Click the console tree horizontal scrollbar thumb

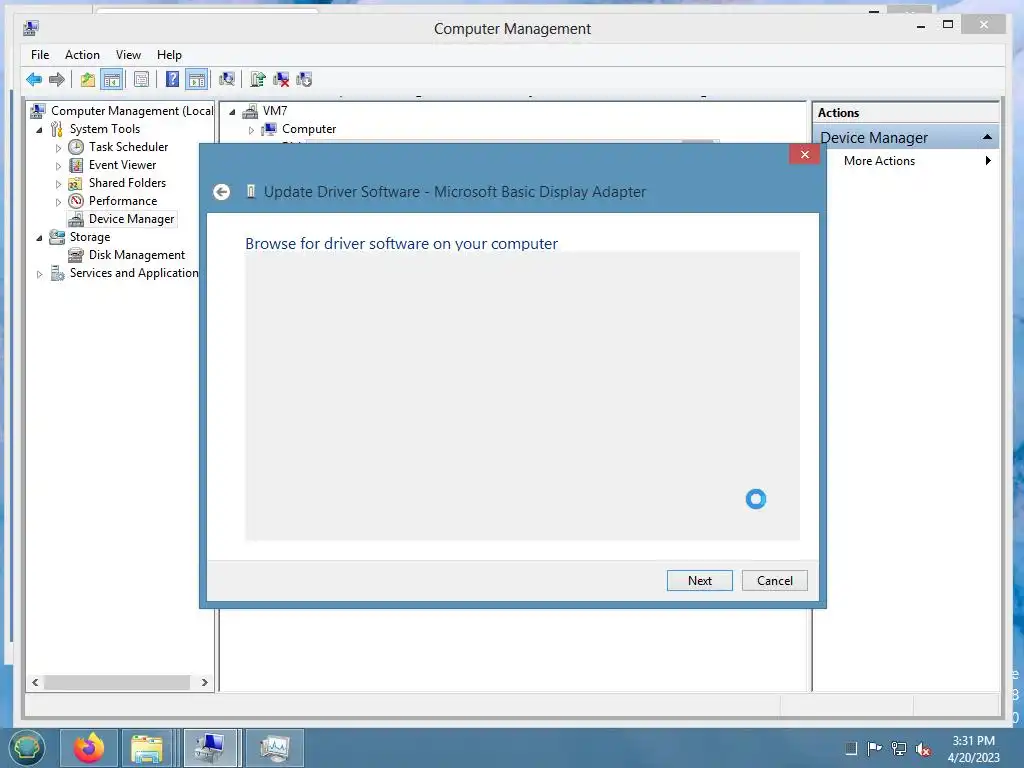point(117,682)
